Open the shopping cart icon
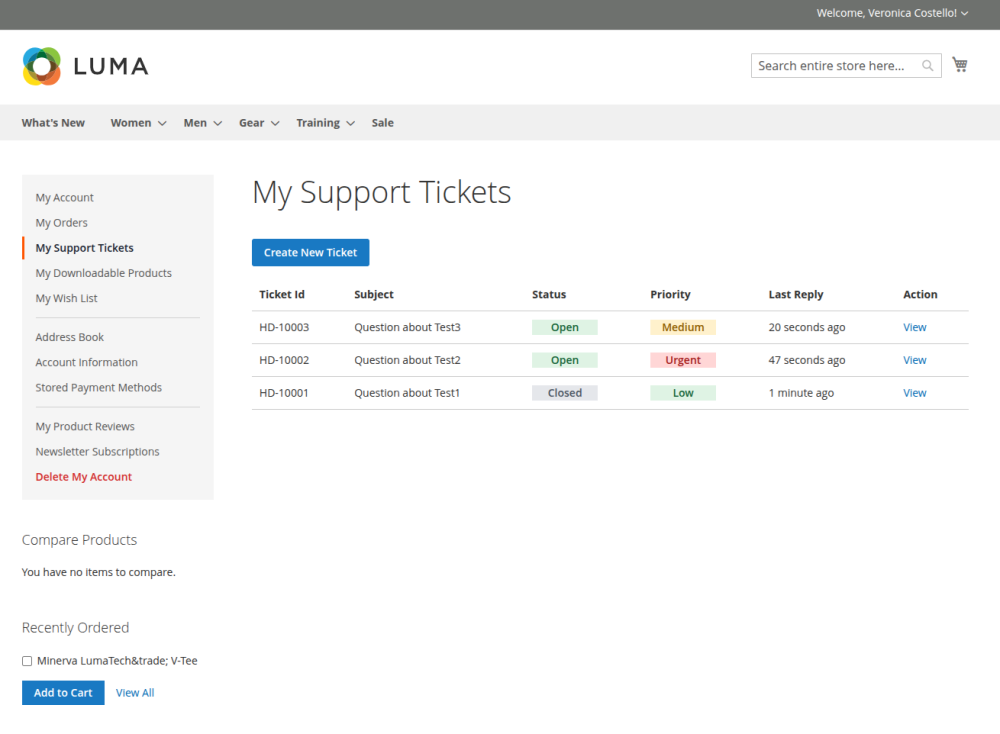Viewport: 1000px width, 734px height. point(960,65)
